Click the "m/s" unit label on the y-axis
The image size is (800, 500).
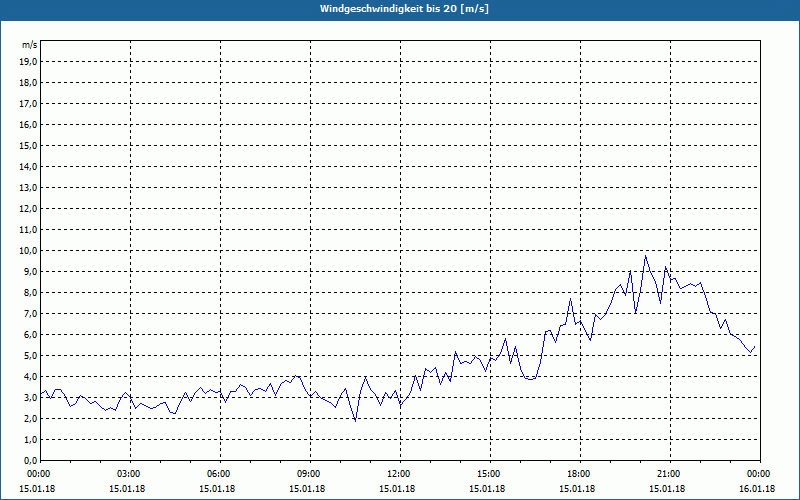30,45
